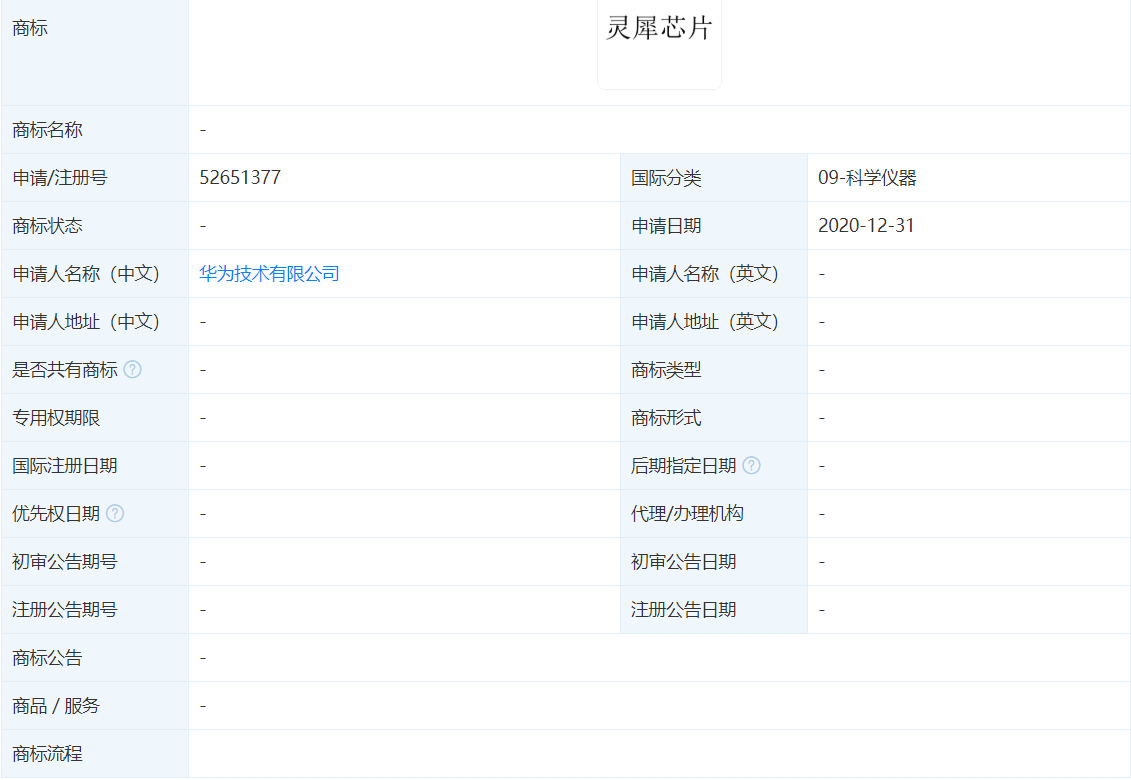This screenshot has height=780, width=1131.
Task: Click the 申请人名称（英文） label
Action: [705, 273]
